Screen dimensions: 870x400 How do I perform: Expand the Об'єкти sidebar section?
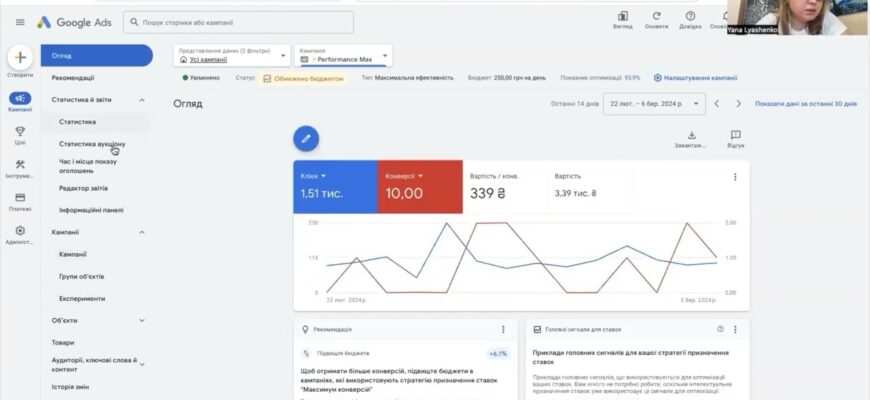coord(142,320)
